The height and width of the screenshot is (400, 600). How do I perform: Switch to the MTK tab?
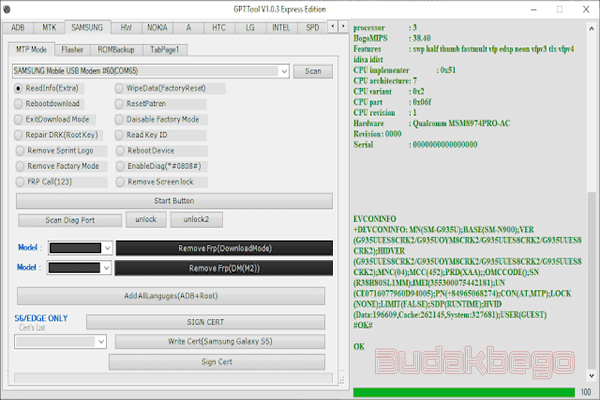pos(49,28)
